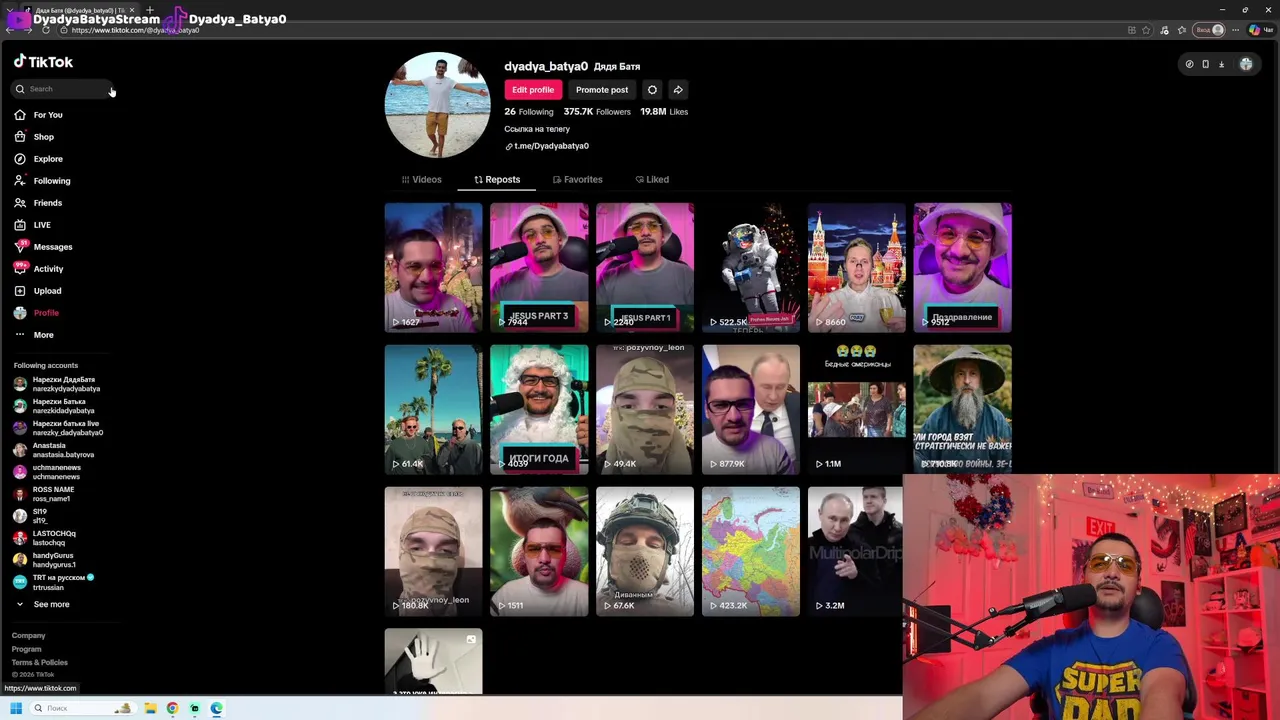Image resolution: width=1280 pixels, height=720 pixels.
Task: Select the Reposts tab
Action: pyautogui.click(x=497, y=180)
